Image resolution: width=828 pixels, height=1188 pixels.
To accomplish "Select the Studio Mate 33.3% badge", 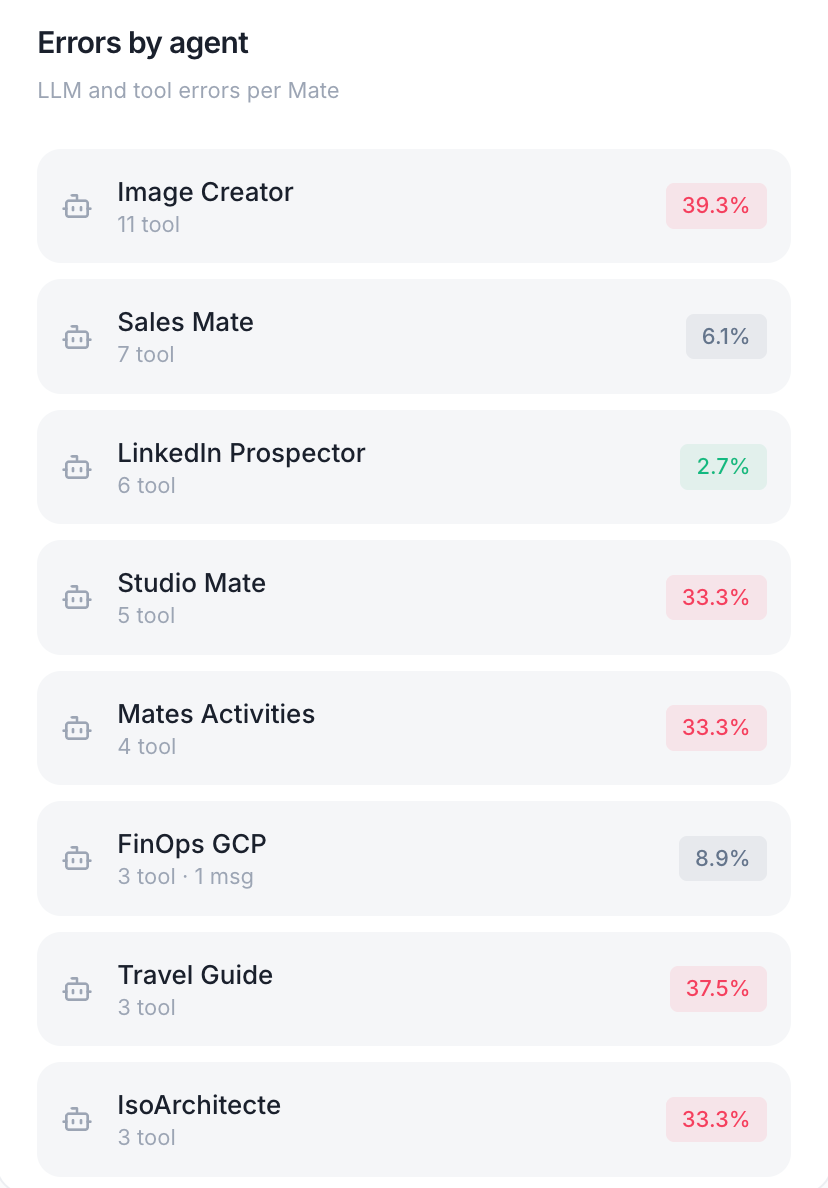I will tap(716, 598).
